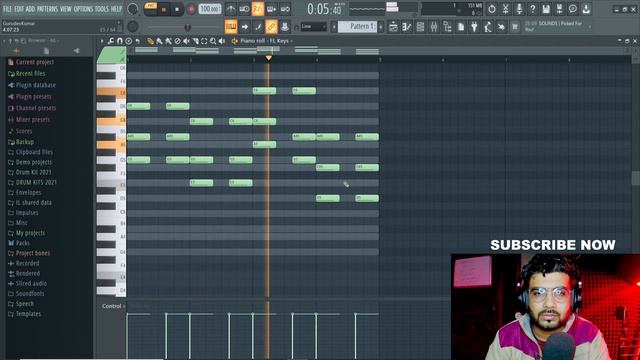The image size is (640, 360).
Task: Select the magnifier zoom tool in piano roll
Action: click(213, 41)
